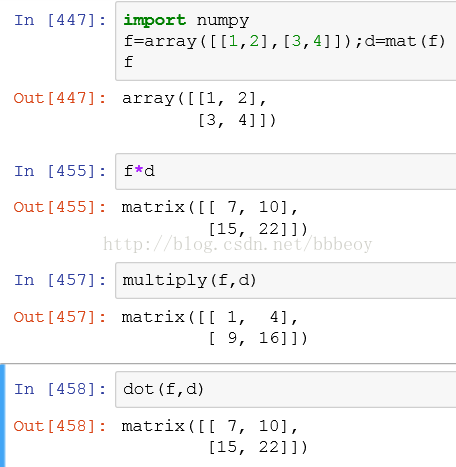Click the output line with 9, 16

click(258, 338)
